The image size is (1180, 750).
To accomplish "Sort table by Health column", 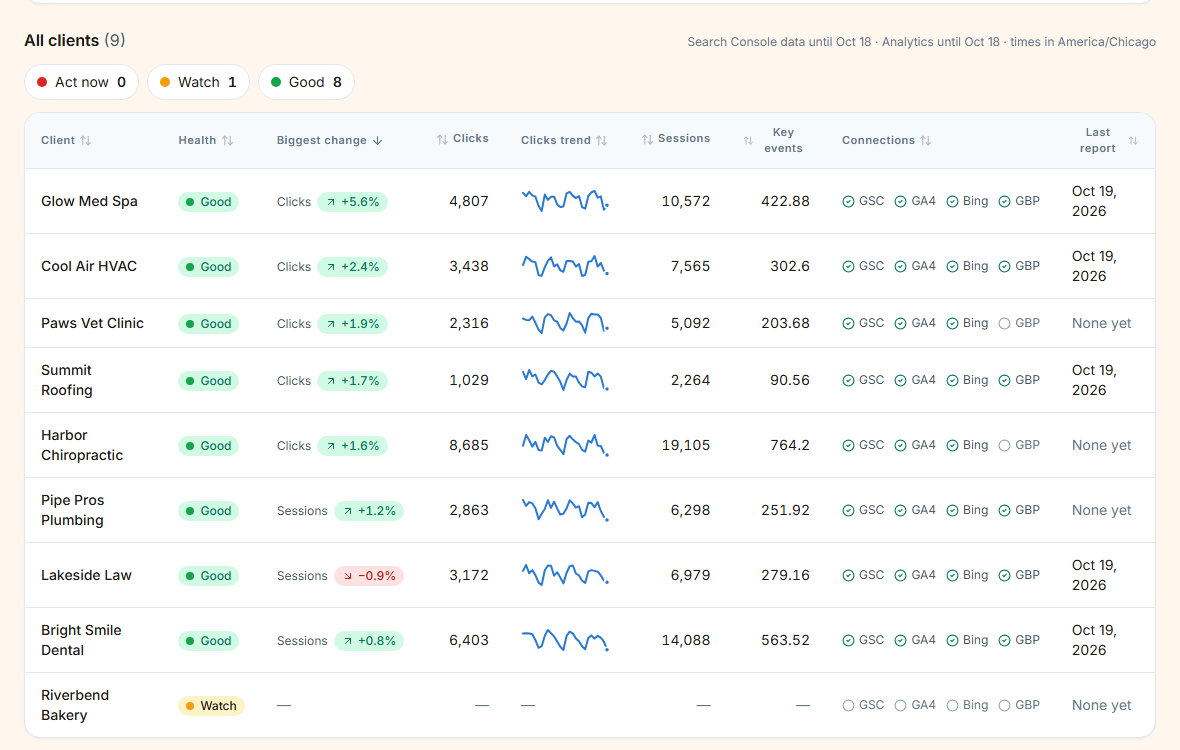I will (x=205, y=141).
